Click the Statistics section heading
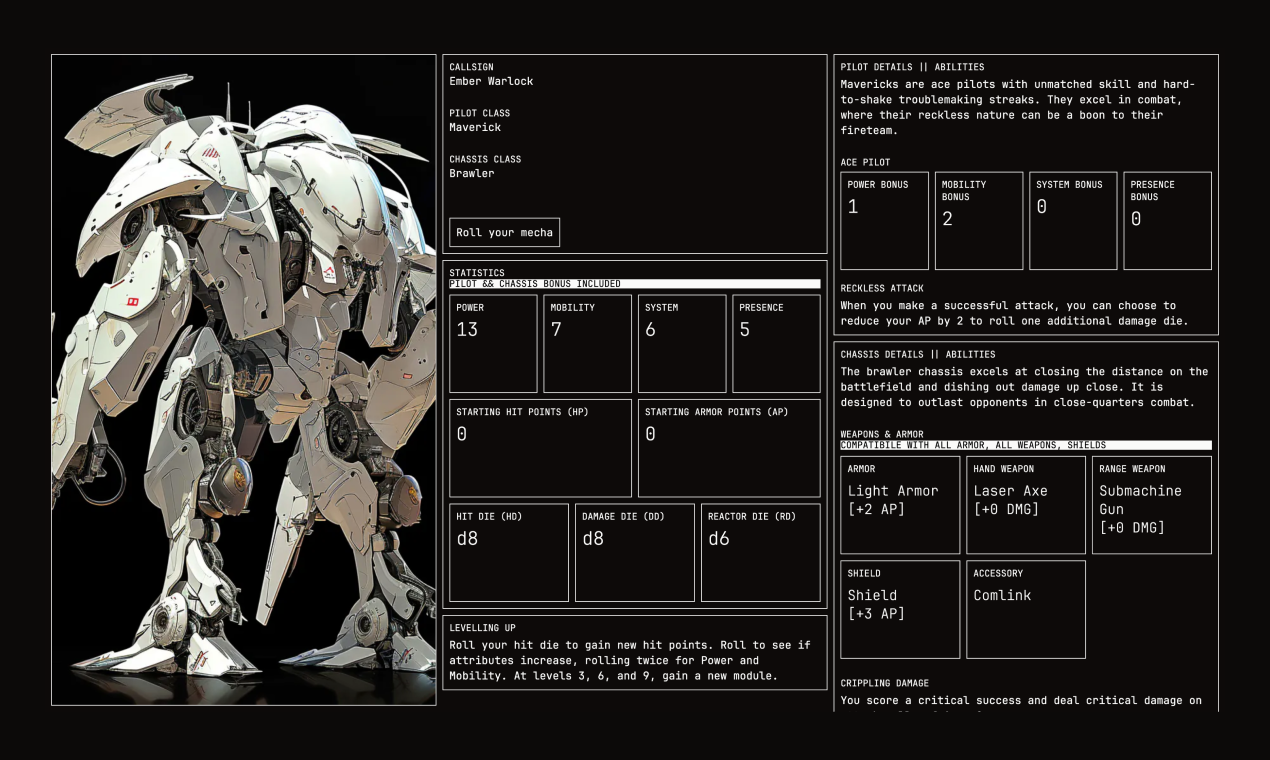This screenshot has height=760, width=1270. click(477, 273)
